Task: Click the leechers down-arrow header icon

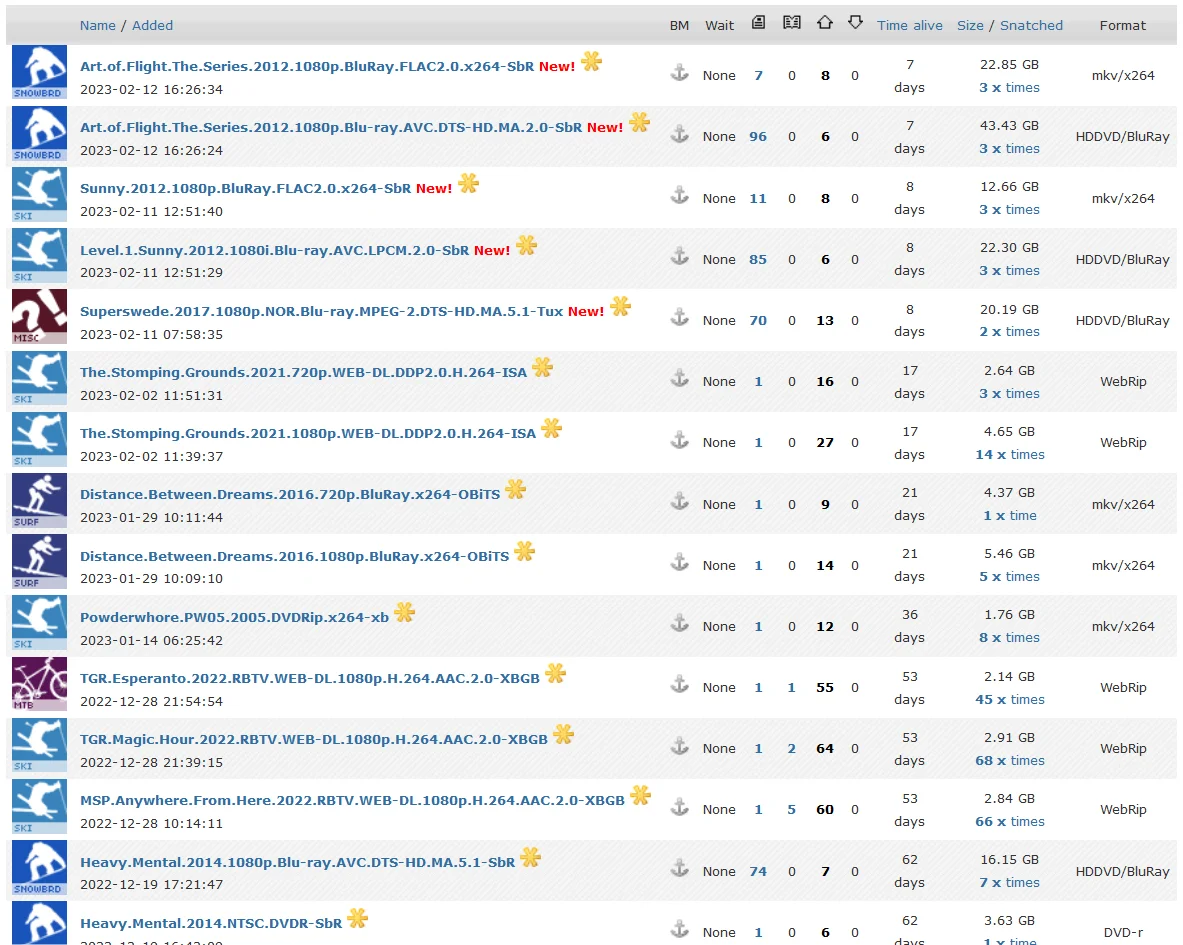Action: tap(855, 23)
